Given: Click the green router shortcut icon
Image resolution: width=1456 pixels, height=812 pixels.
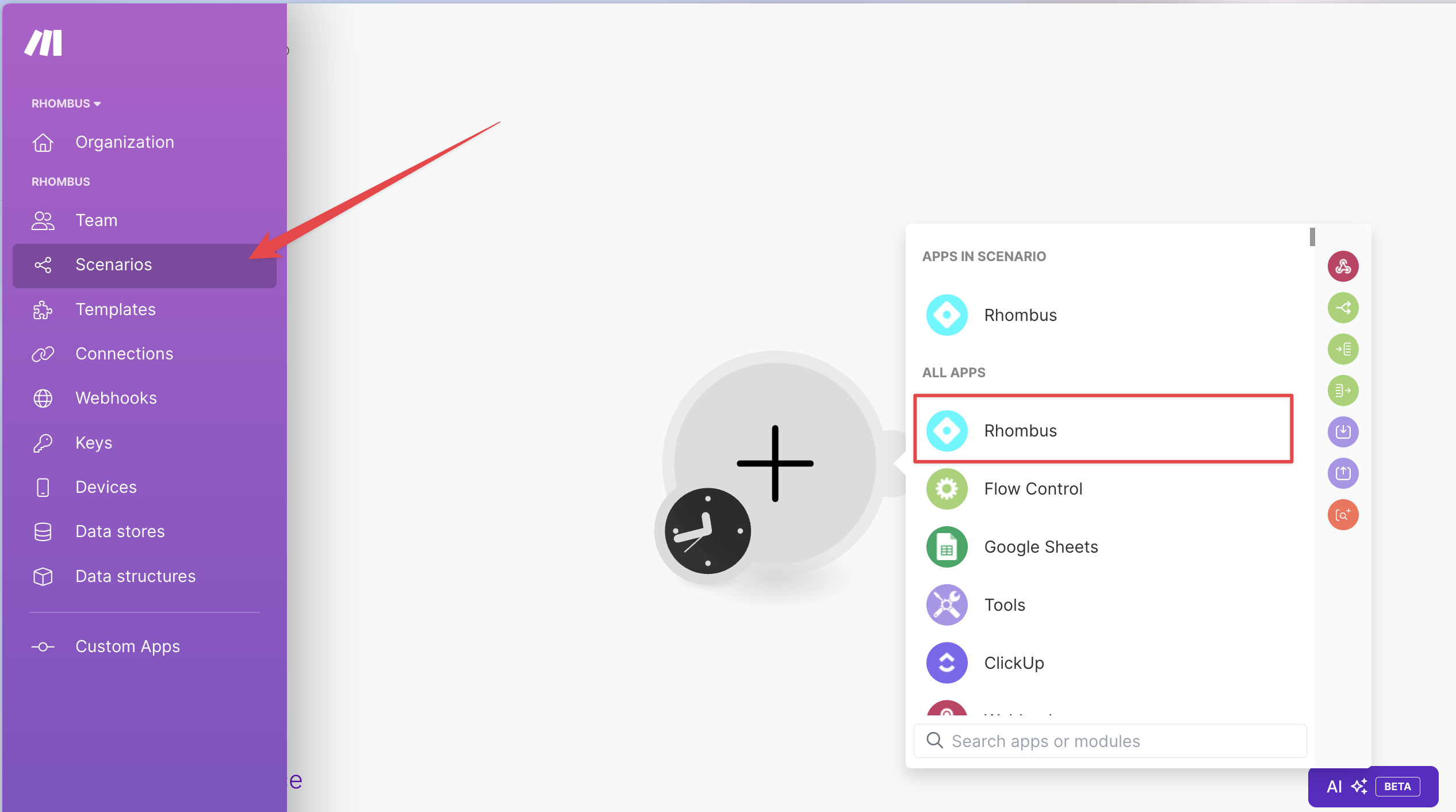Looking at the screenshot, I should coord(1343,308).
